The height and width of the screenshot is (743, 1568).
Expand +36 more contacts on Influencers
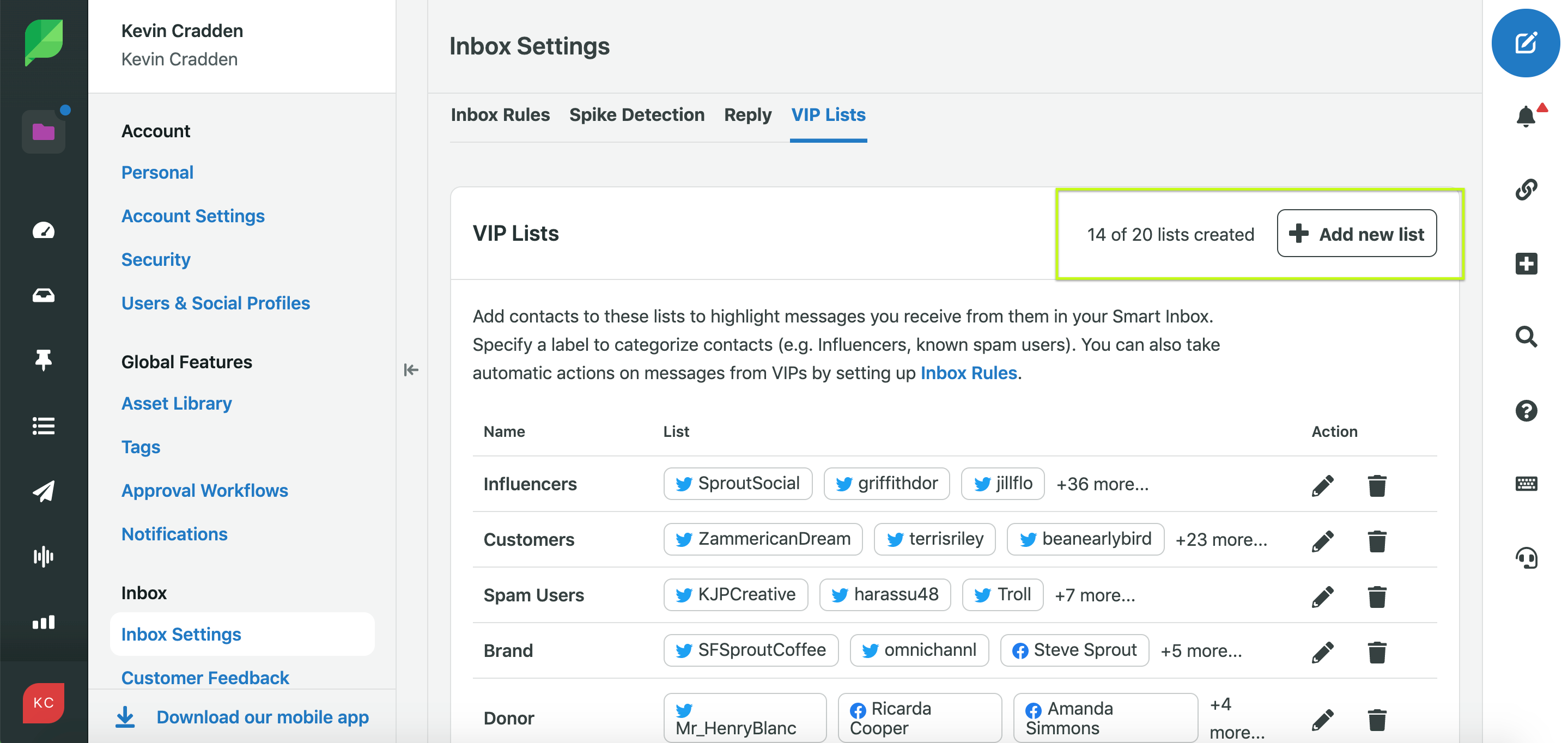[1102, 484]
